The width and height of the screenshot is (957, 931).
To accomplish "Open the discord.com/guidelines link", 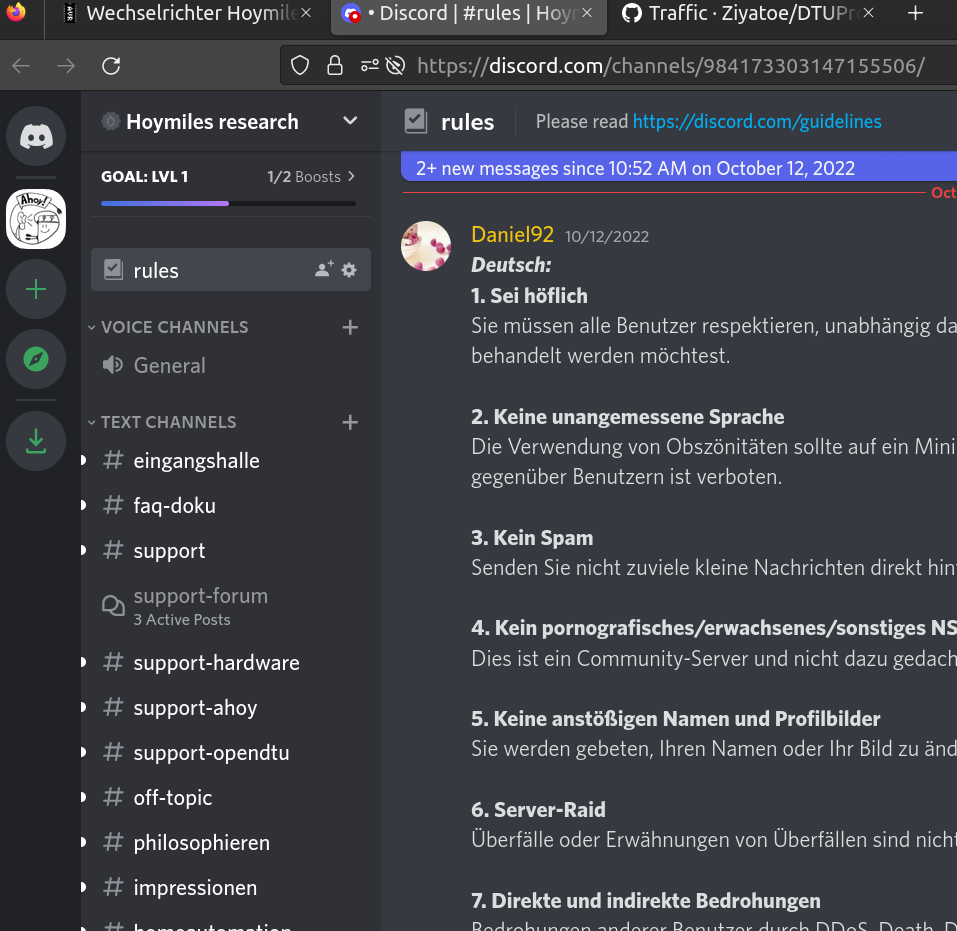I will tap(757, 121).
